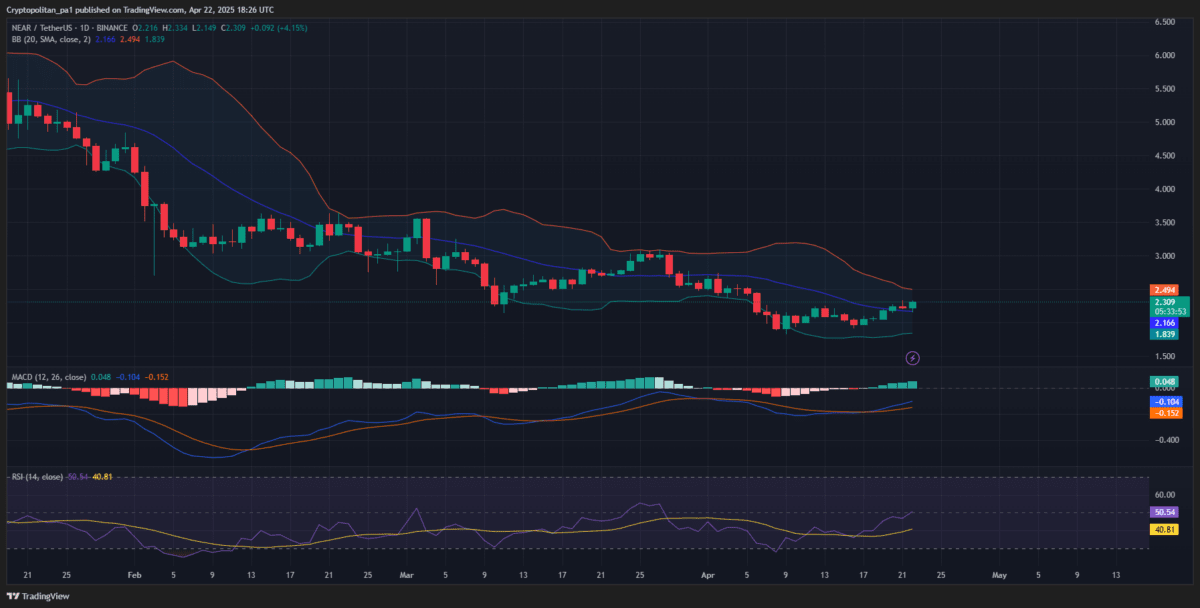The width and height of the screenshot is (1200, 608).
Task: Click the Apr label on the time axis
Action: pos(708,576)
